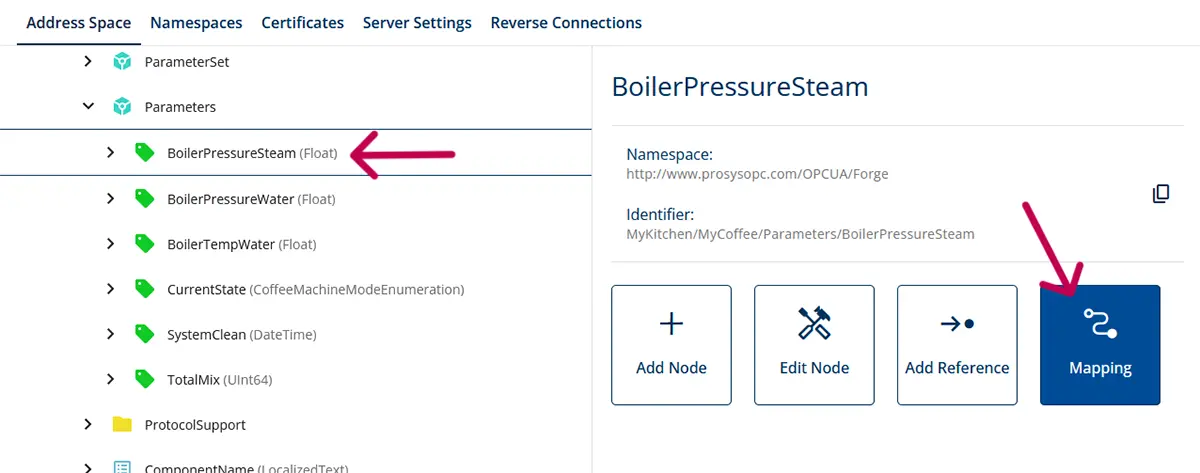
Task: Click the green tag icon beside BoilerPressureSteam
Action: click(x=145, y=153)
